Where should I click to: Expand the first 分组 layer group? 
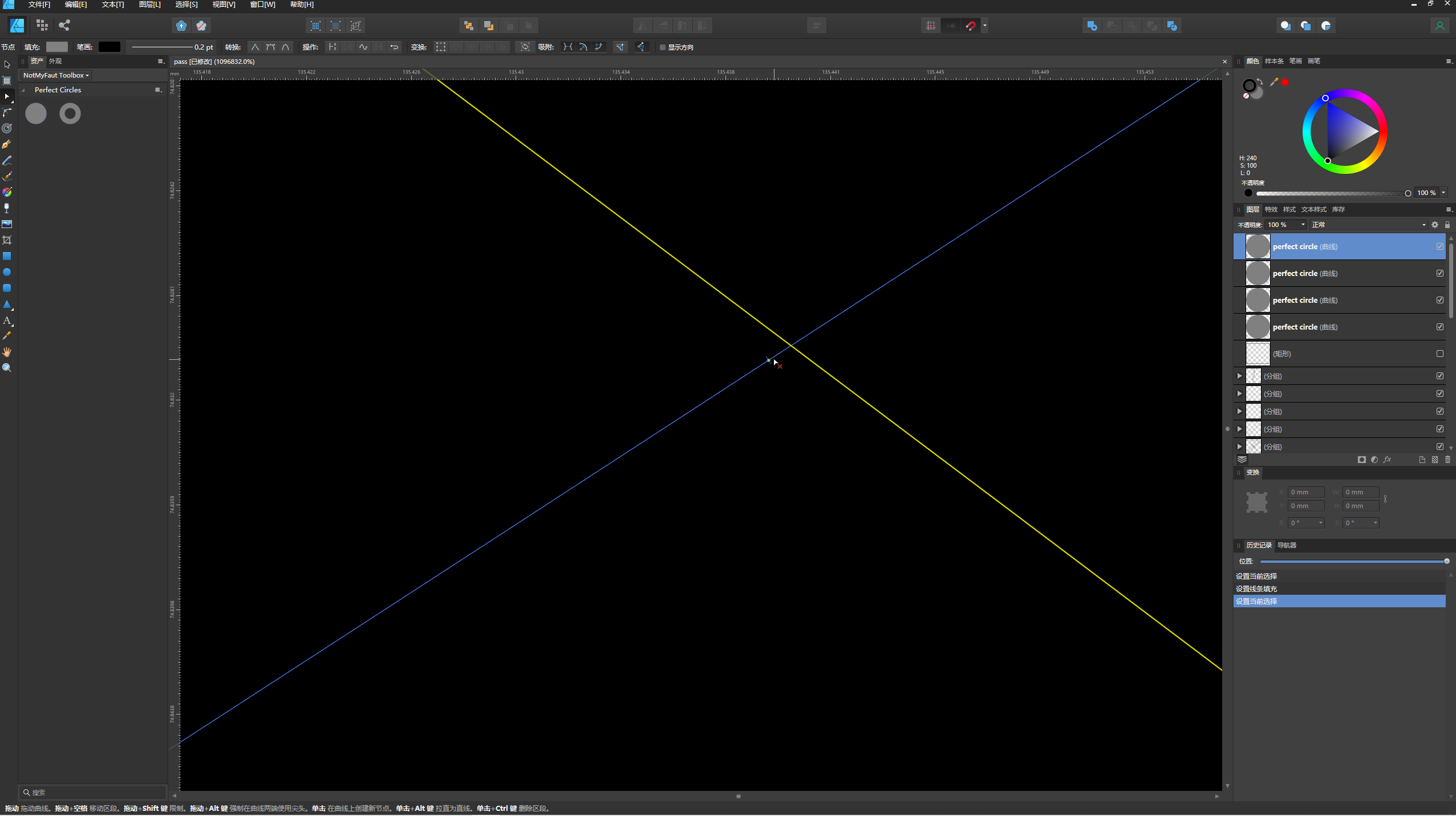point(1239,376)
